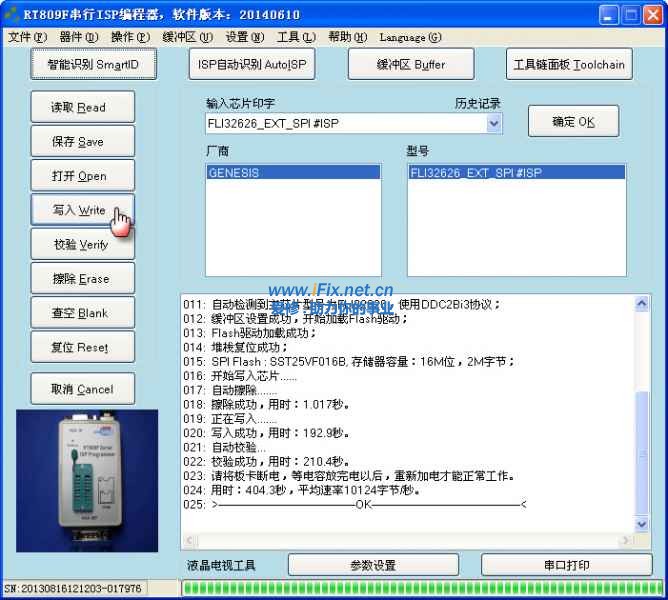Select GENESIS in the manufacturer list
Viewport: 668px width, 600px height.
(292, 172)
